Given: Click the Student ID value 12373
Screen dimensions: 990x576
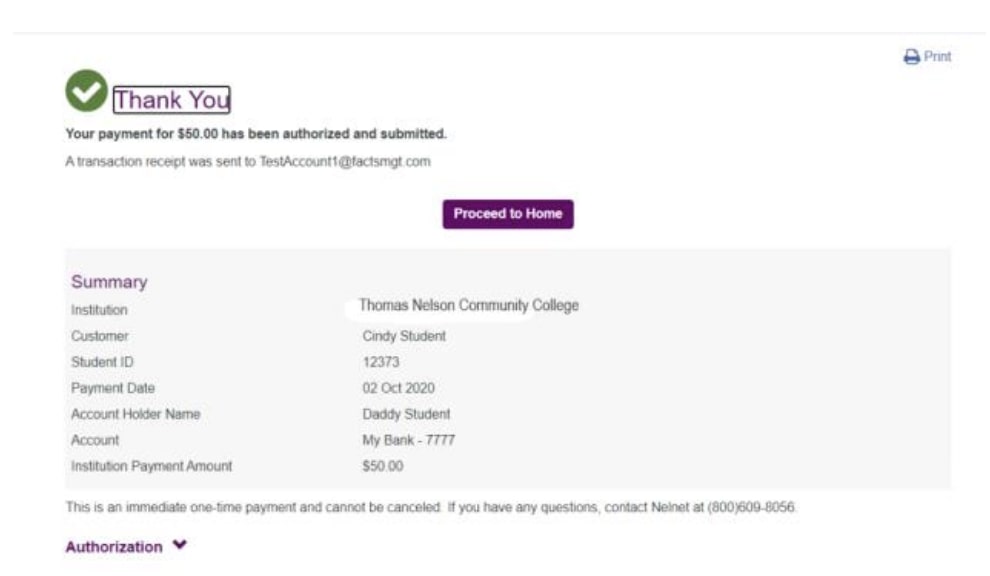Looking at the screenshot, I should click(380, 362).
